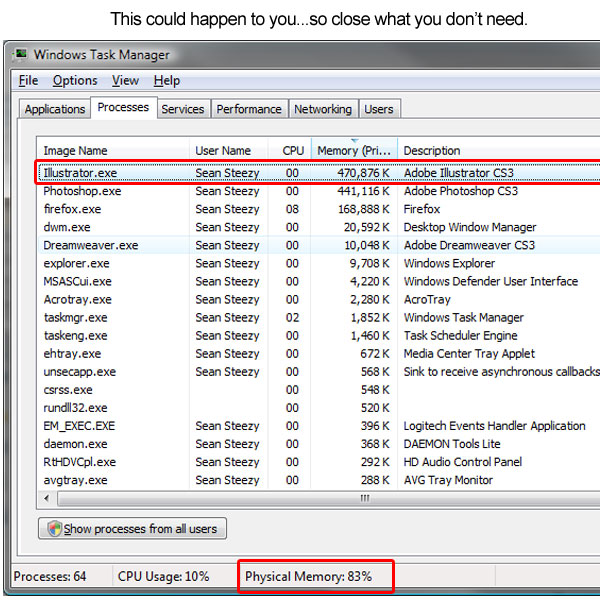600x600 pixels.
Task: Open the Performance tab
Action: 249,109
